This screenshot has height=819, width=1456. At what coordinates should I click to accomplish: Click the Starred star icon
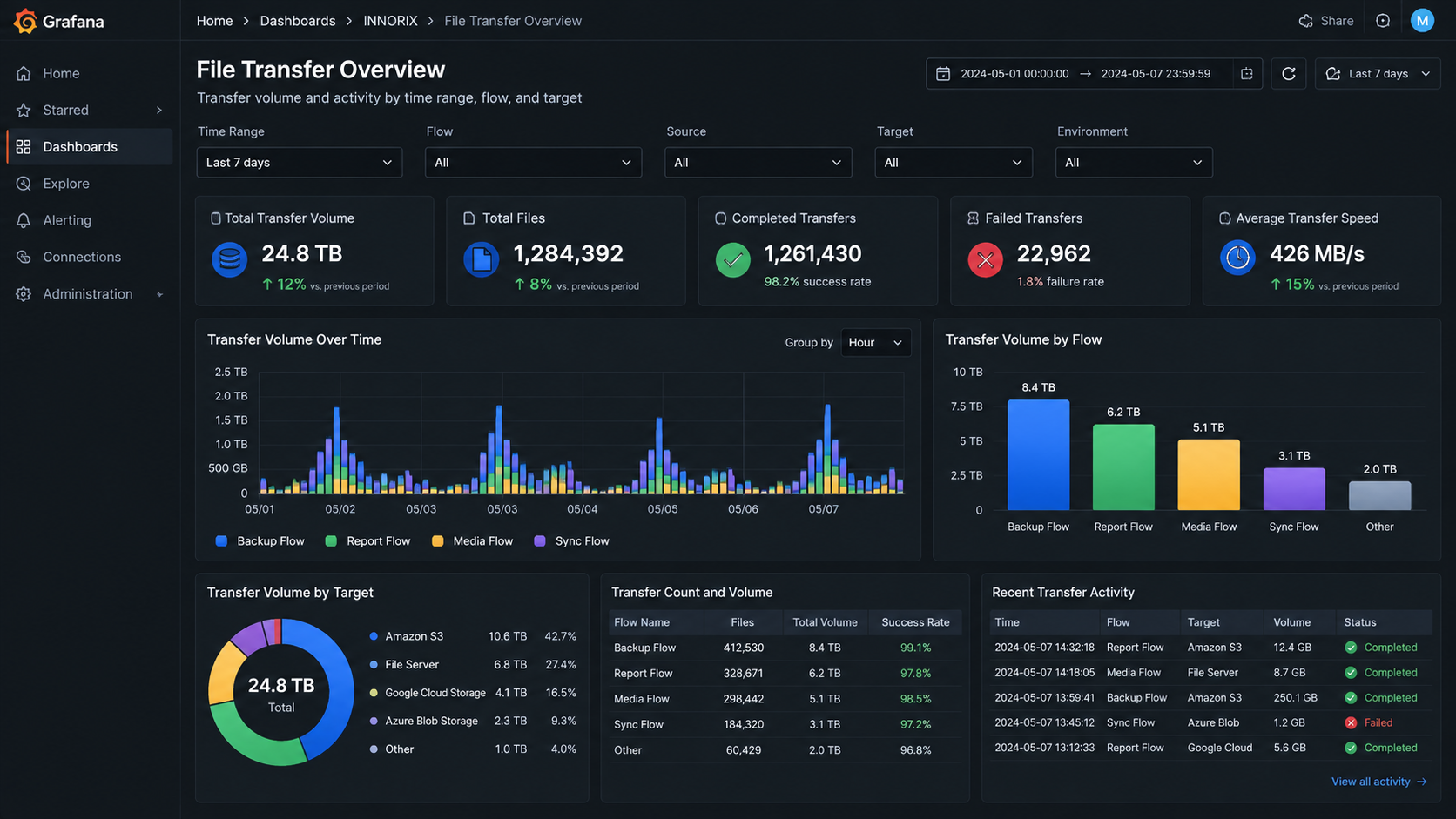click(24, 111)
